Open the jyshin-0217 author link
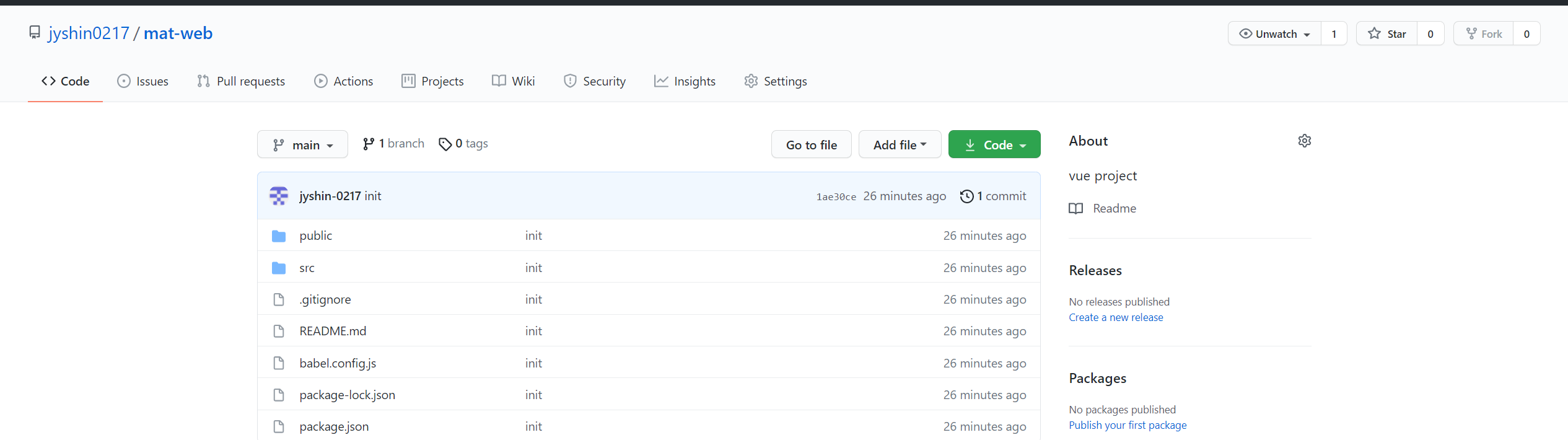This screenshot has height=440, width=1568. click(330, 196)
